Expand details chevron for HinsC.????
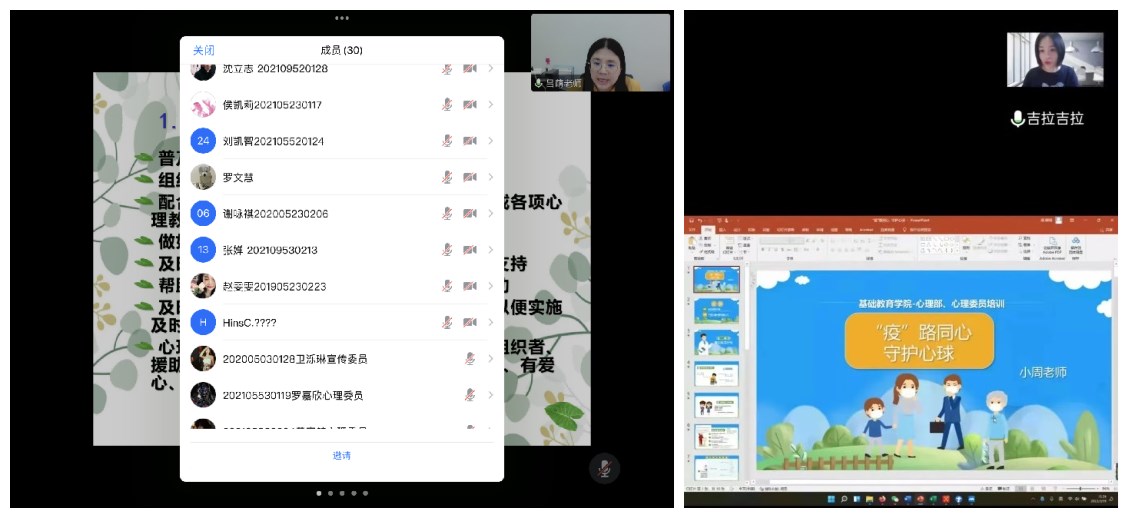1128x518 pixels. tap(490, 322)
